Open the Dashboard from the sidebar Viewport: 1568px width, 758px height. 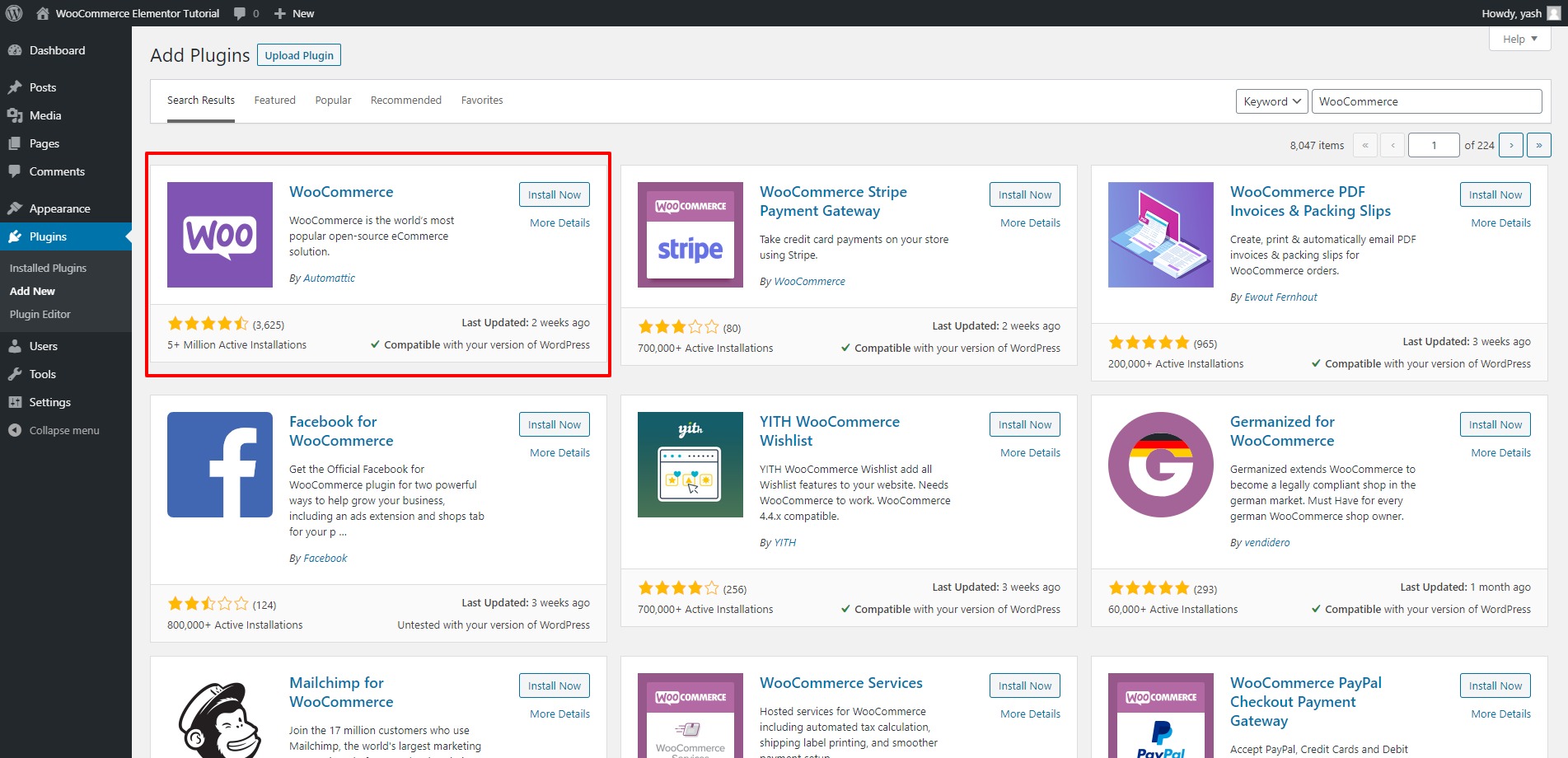(16, 50)
